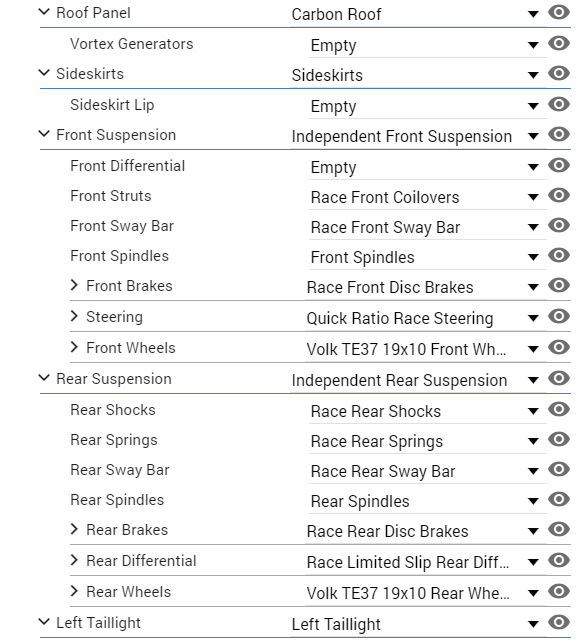The height and width of the screenshot is (643, 583).
Task: Toggle visibility eye for Roof Panel
Action: [559, 12]
